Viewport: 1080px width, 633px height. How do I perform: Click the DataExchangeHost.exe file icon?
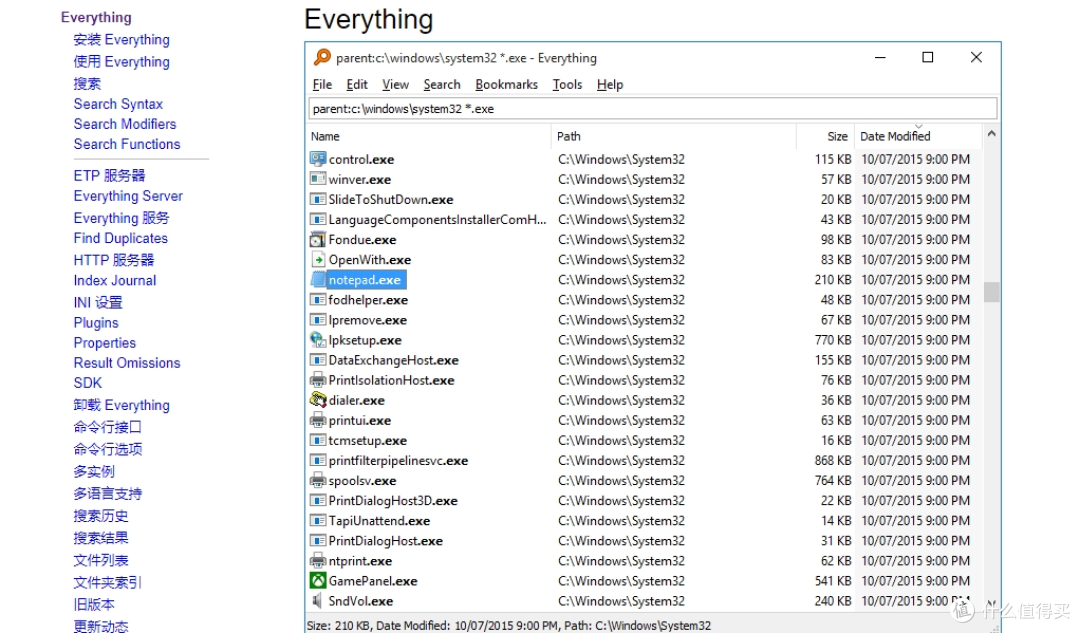point(318,360)
